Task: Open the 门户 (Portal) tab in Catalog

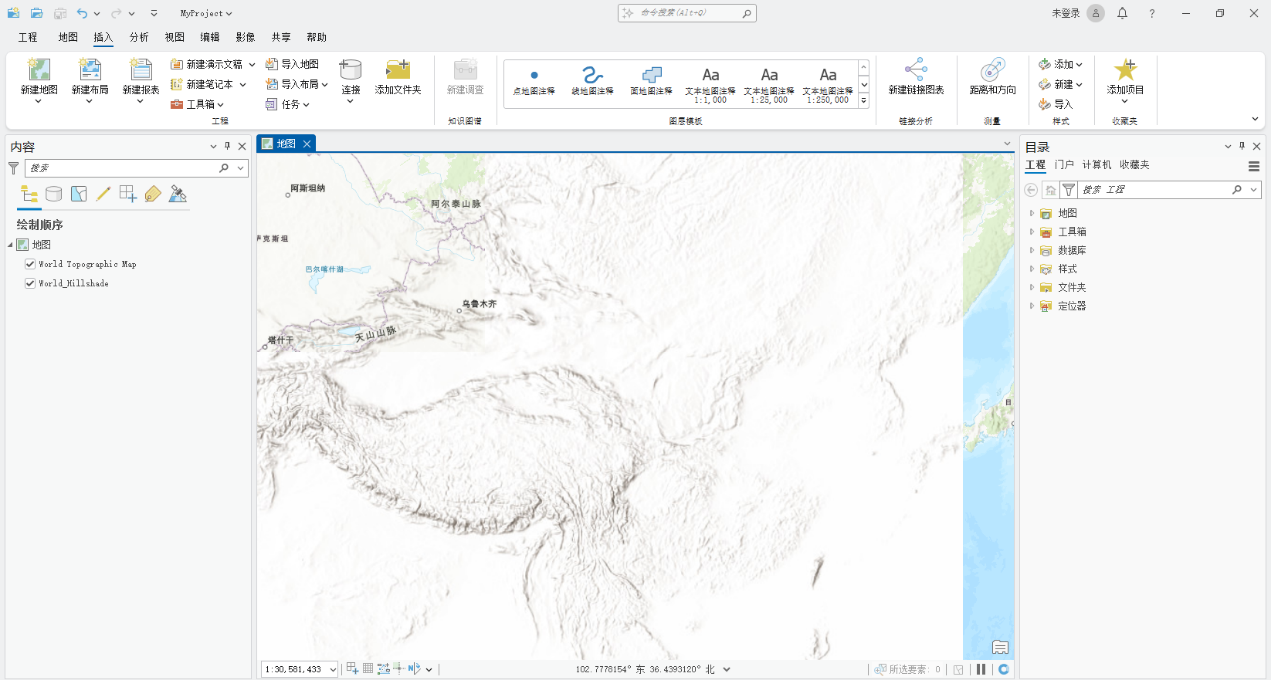Action: click(1064, 165)
